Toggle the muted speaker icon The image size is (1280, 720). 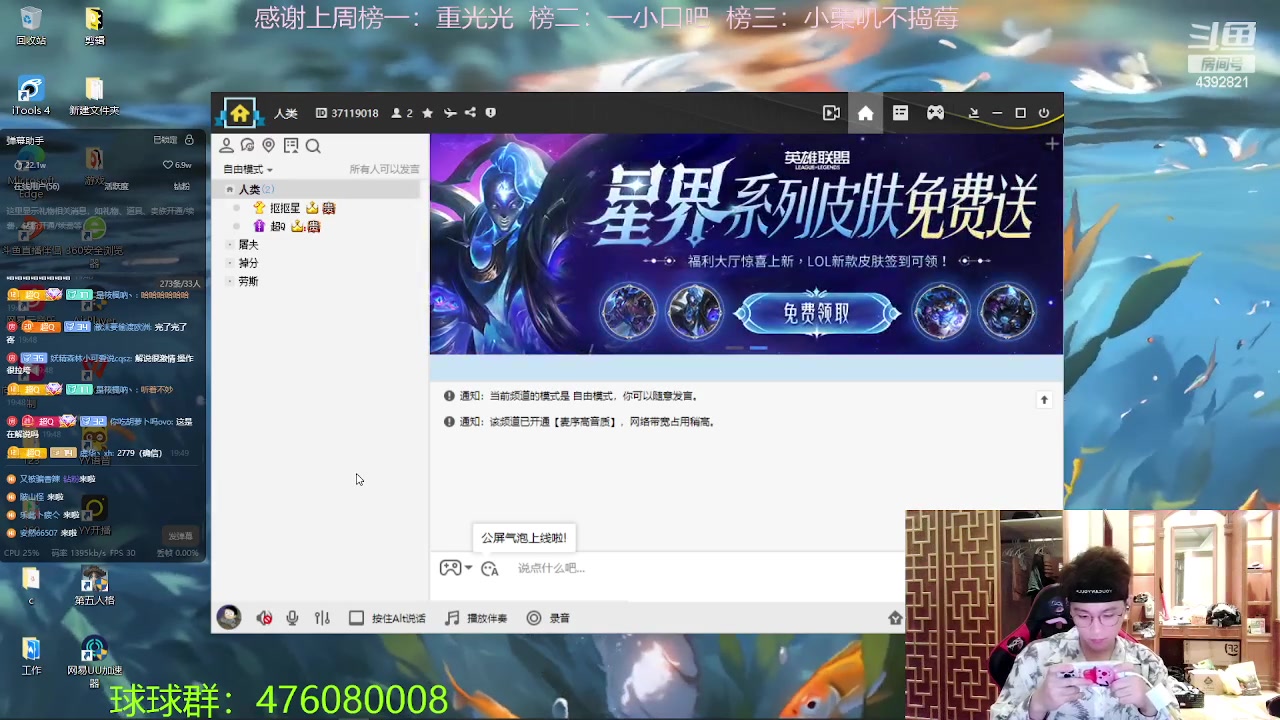pyautogui.click(x=264, y=618)
